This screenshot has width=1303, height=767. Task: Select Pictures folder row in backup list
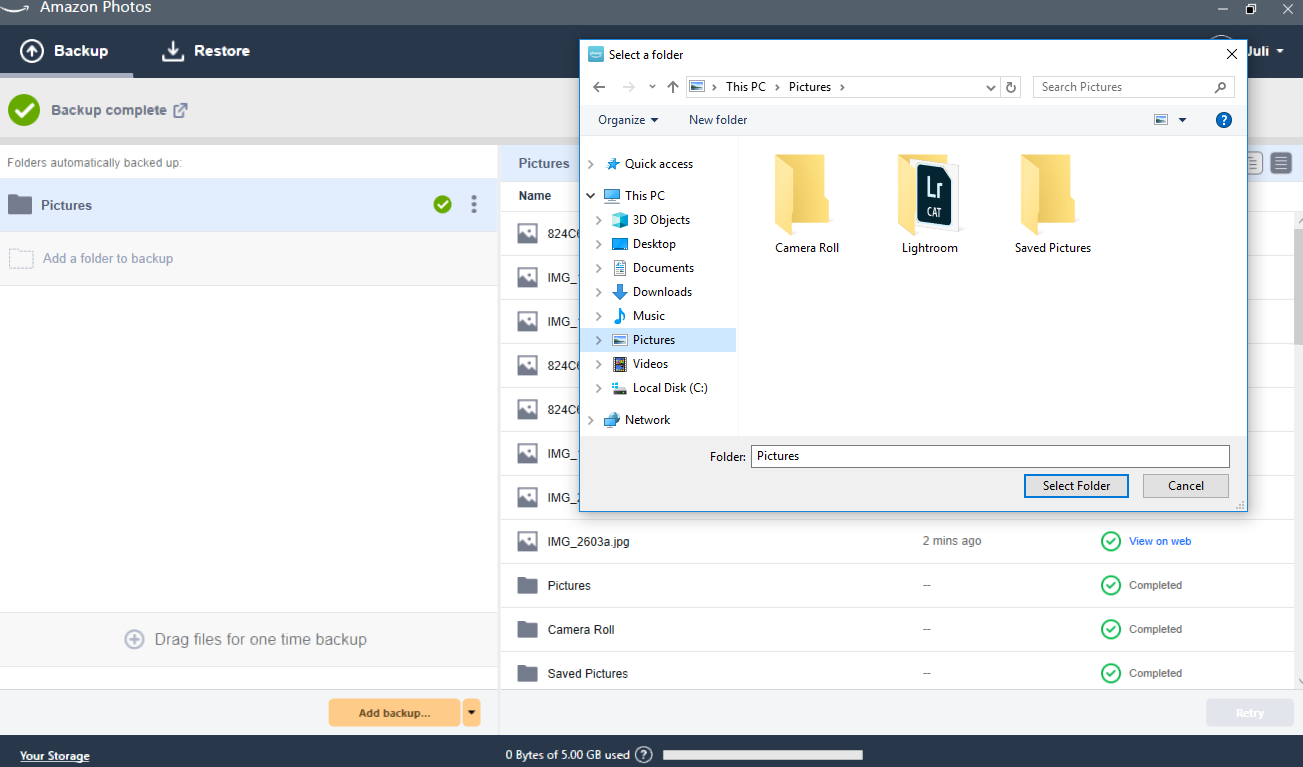(897, 585)
